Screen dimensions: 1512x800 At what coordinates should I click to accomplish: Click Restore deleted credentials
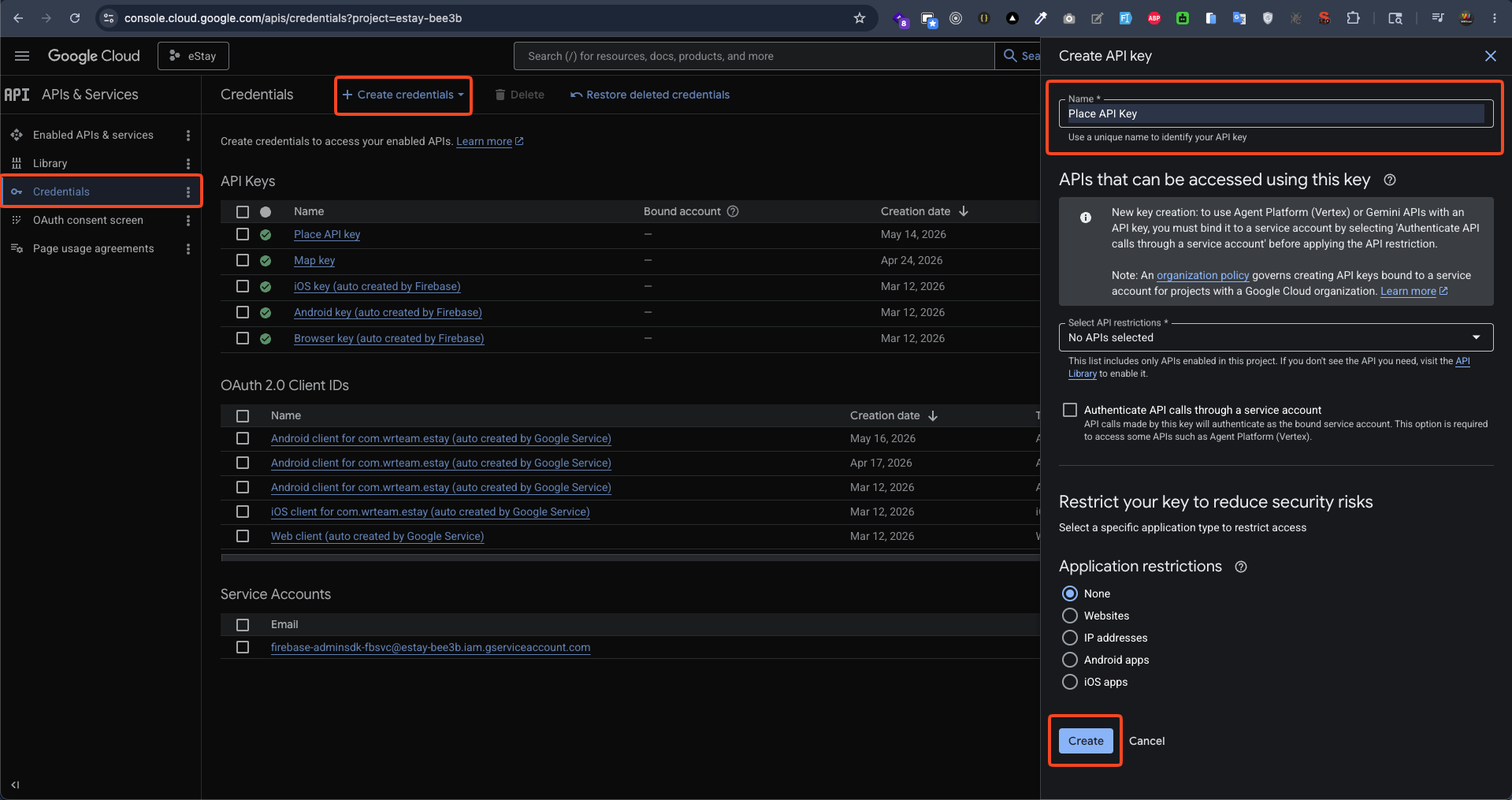[x=650, y=95]
